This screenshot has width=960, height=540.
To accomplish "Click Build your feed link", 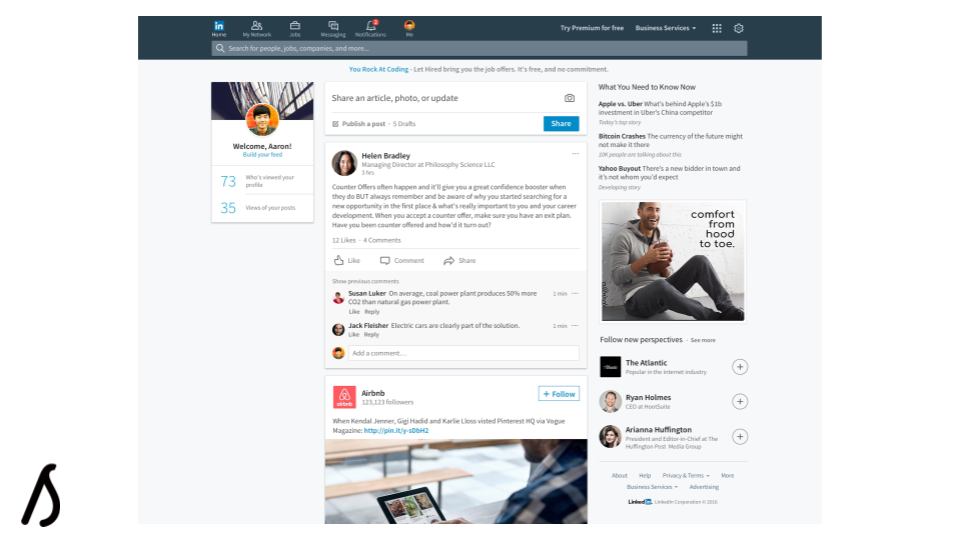I will [x=262, y=155].
